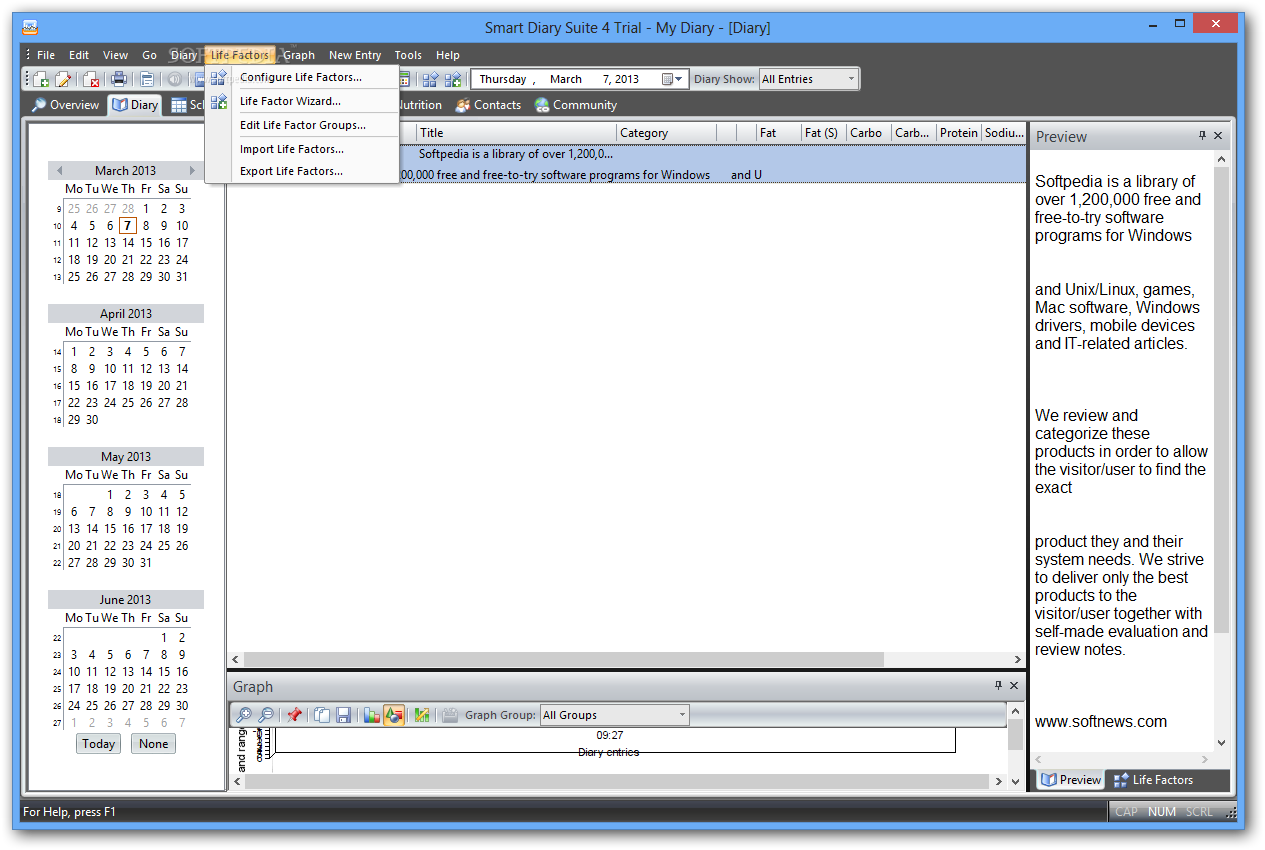This screenshot has height=850, width=1265.
Task: Sort entries by Category column header
Action: click(666, 133)
